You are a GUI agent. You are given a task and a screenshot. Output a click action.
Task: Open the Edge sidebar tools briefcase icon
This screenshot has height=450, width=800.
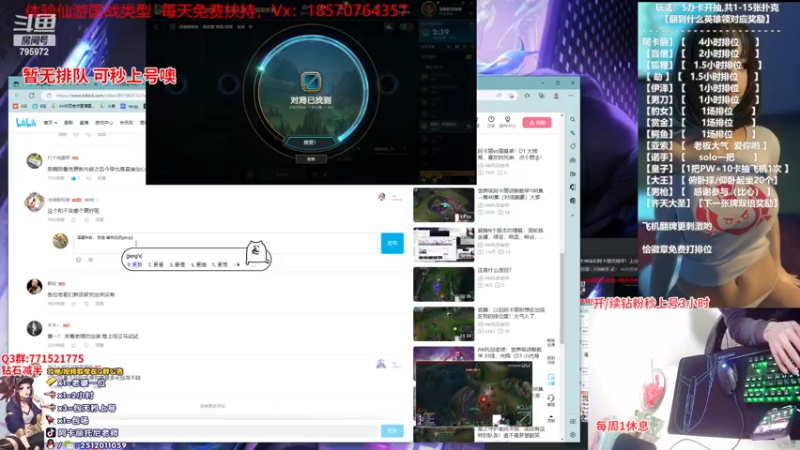(572, 160)
